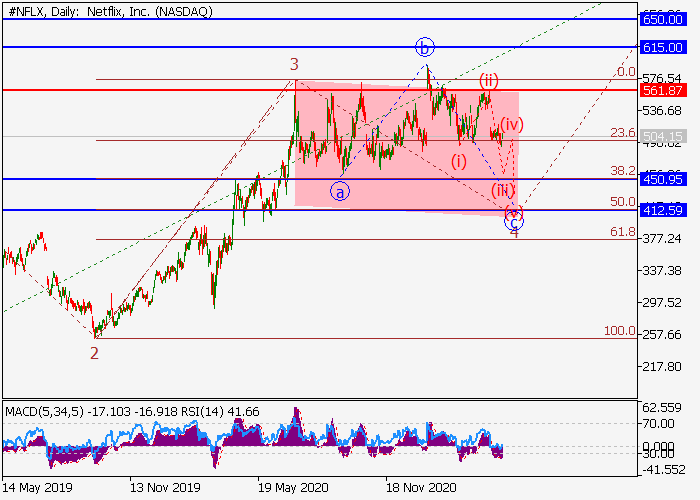The width and height of the screenshot is (700, 500).
Task: Click the -41.552 indicator axis value
Action: (x=662, y=470)
